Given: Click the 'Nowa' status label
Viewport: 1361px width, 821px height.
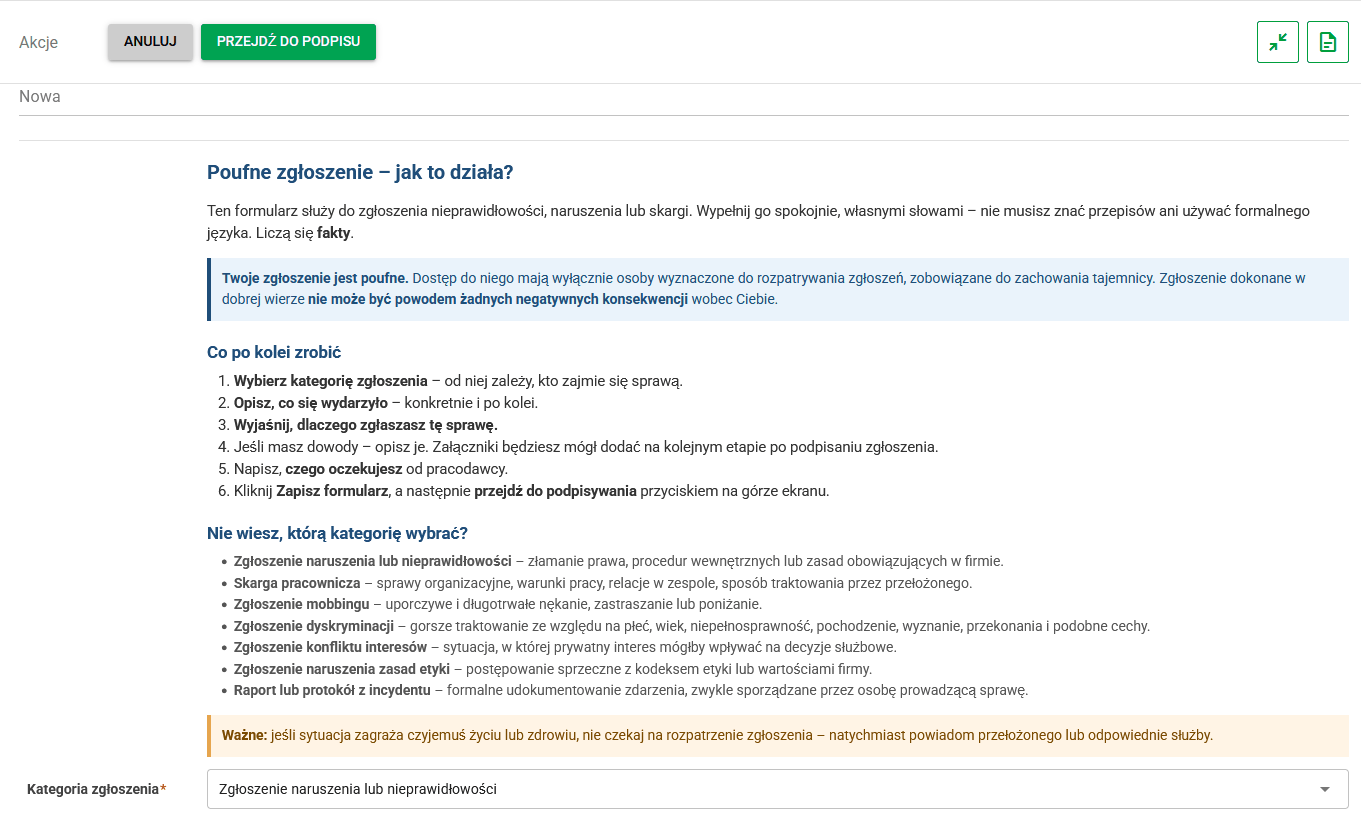Looking at the screenshot, I should [x=40, y=97].
